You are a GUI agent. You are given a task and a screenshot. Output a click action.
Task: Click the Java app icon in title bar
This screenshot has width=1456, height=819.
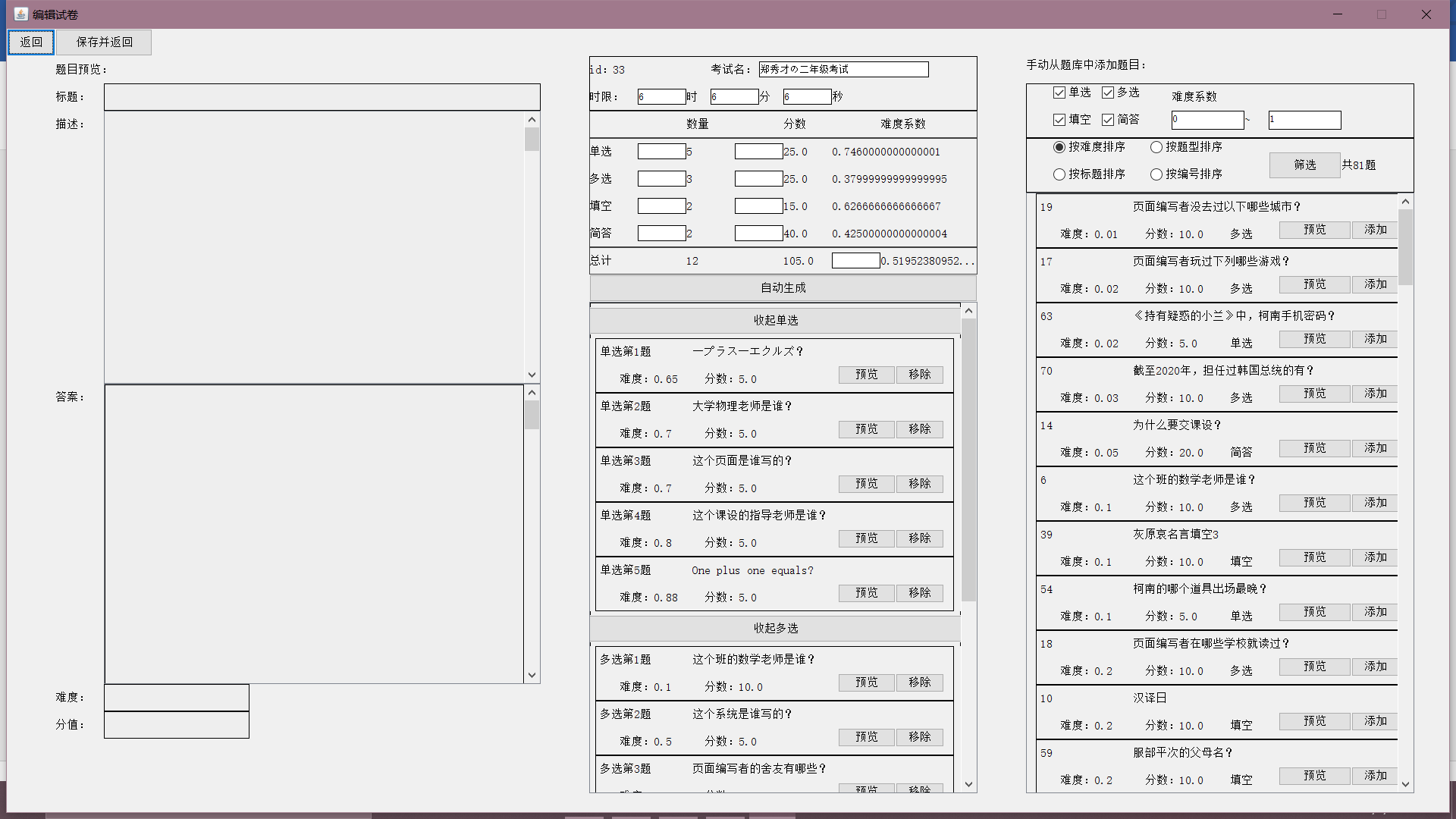[x=20, y=14]
